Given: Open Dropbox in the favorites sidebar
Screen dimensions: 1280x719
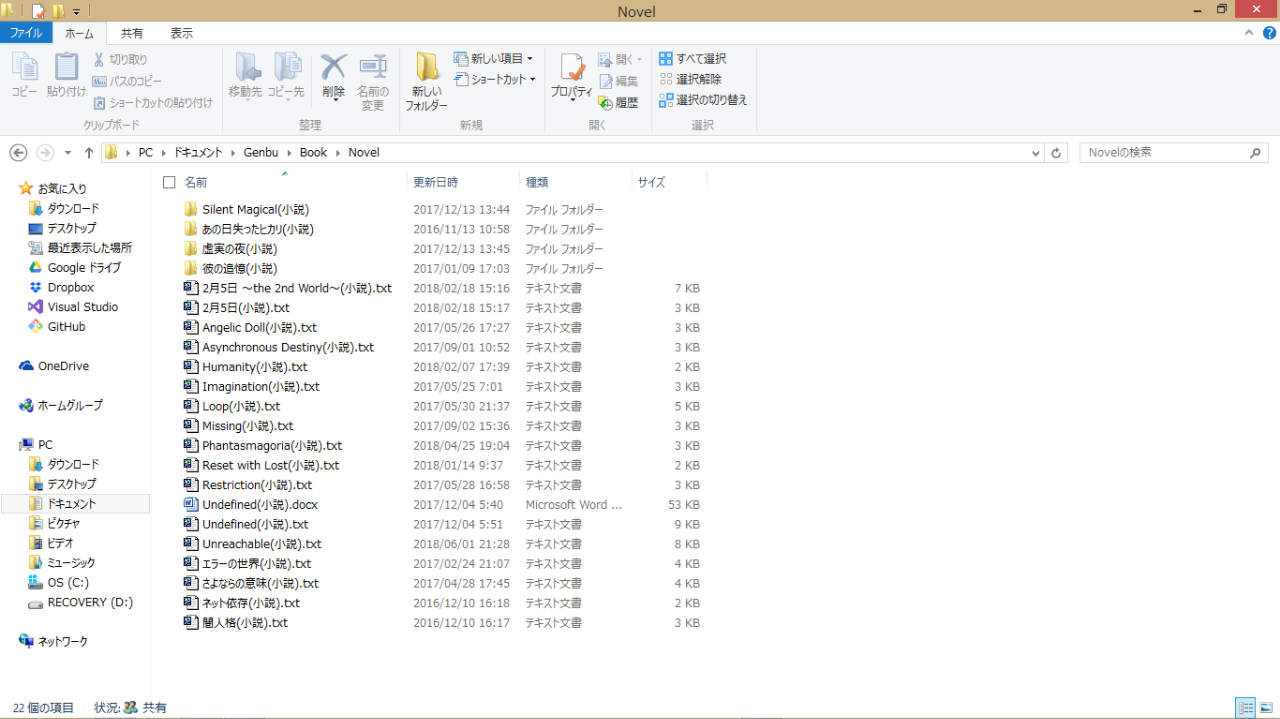Looking at the screenshot, I should [x=70, y=287].
